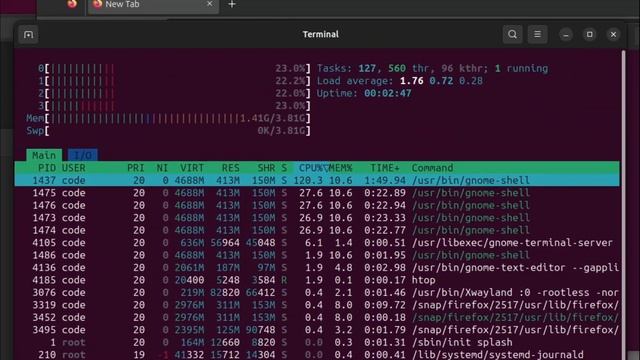
Task: Click the Swp usage meter
Action: (168, 131)
